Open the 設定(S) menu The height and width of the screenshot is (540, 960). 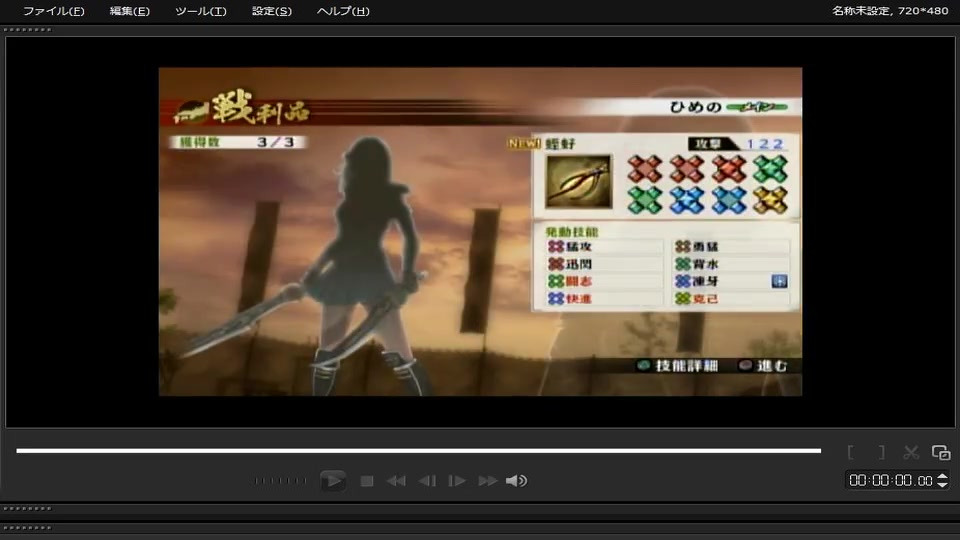[272, 11]
